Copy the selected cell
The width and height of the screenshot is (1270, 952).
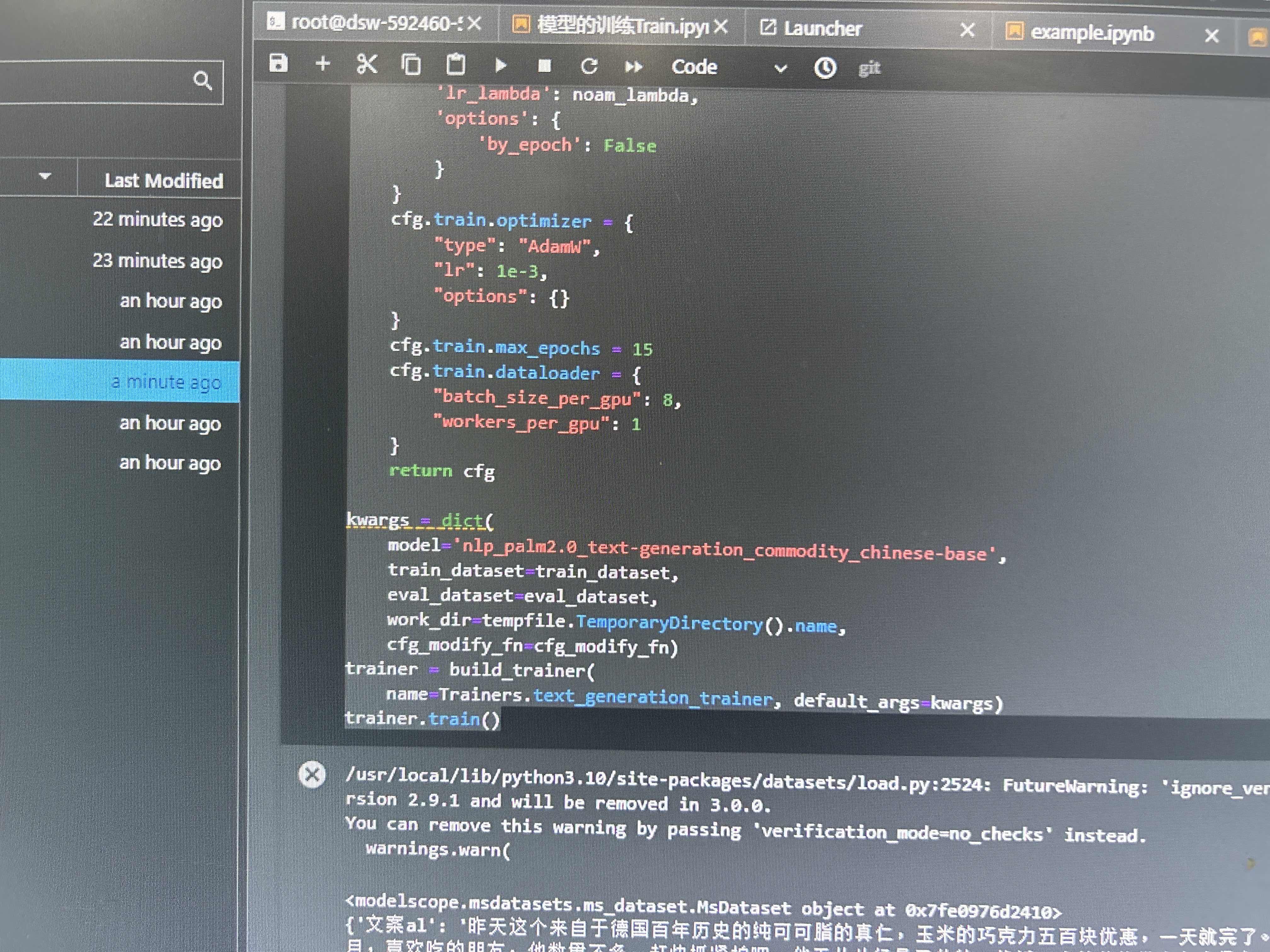tap(411, 64)
